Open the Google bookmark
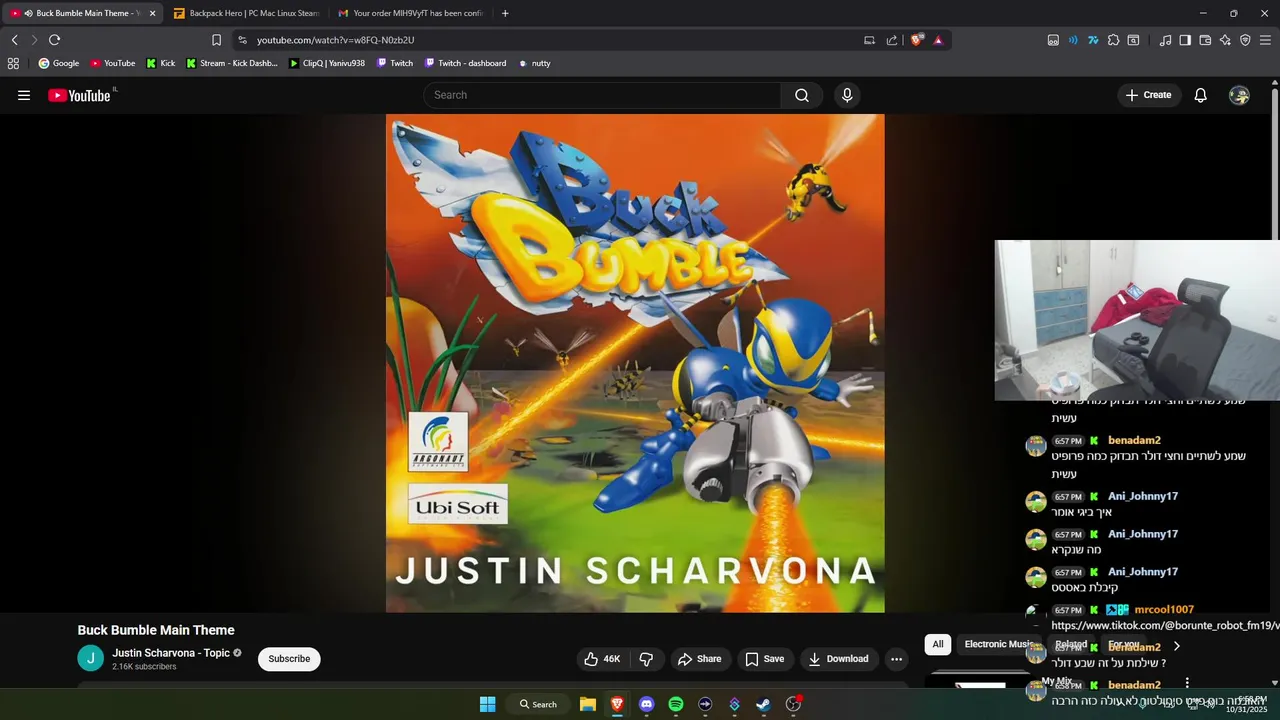Image resolution: width=1280 pixels, height=720 pixels. pyautogui.click(x=58, y=63)
